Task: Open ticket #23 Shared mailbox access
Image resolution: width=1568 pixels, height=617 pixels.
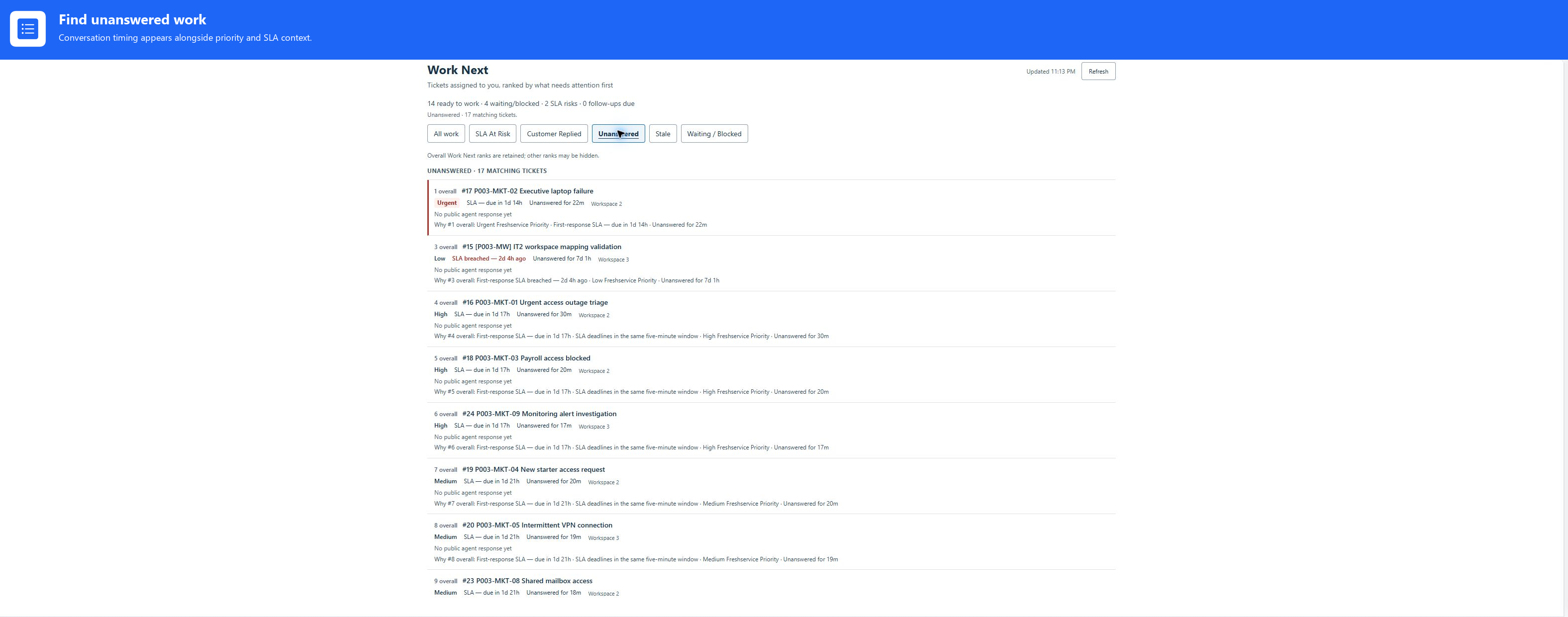Action: point(526,581)
